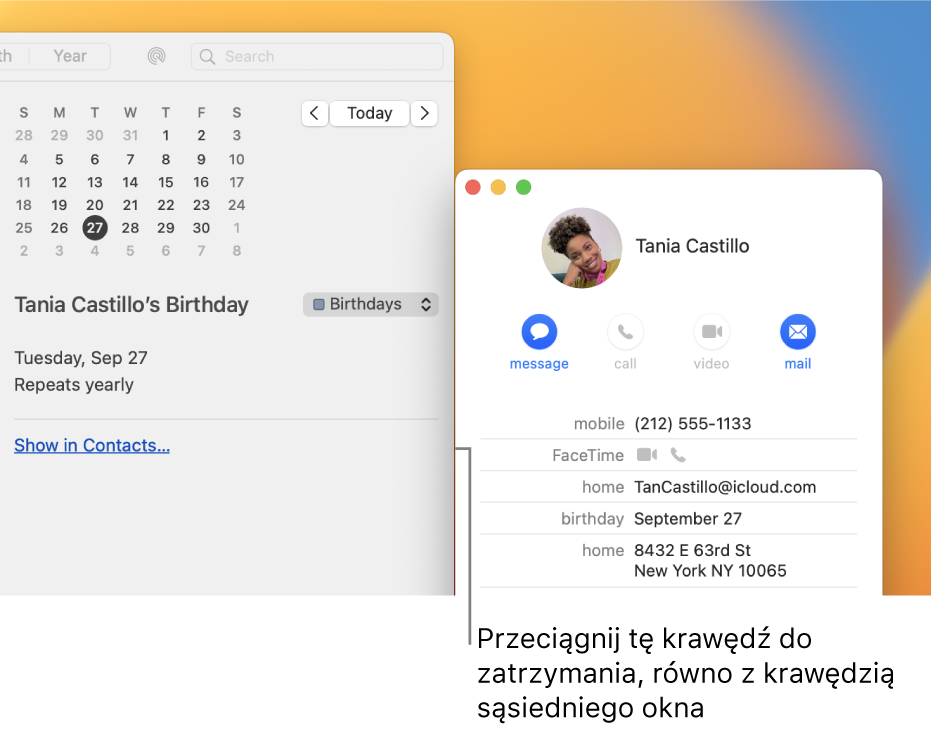Image resolution: width=931 pixels, height=729 pixels.
Task: Click the availability icon beside Search
Action: click(156, 56)
